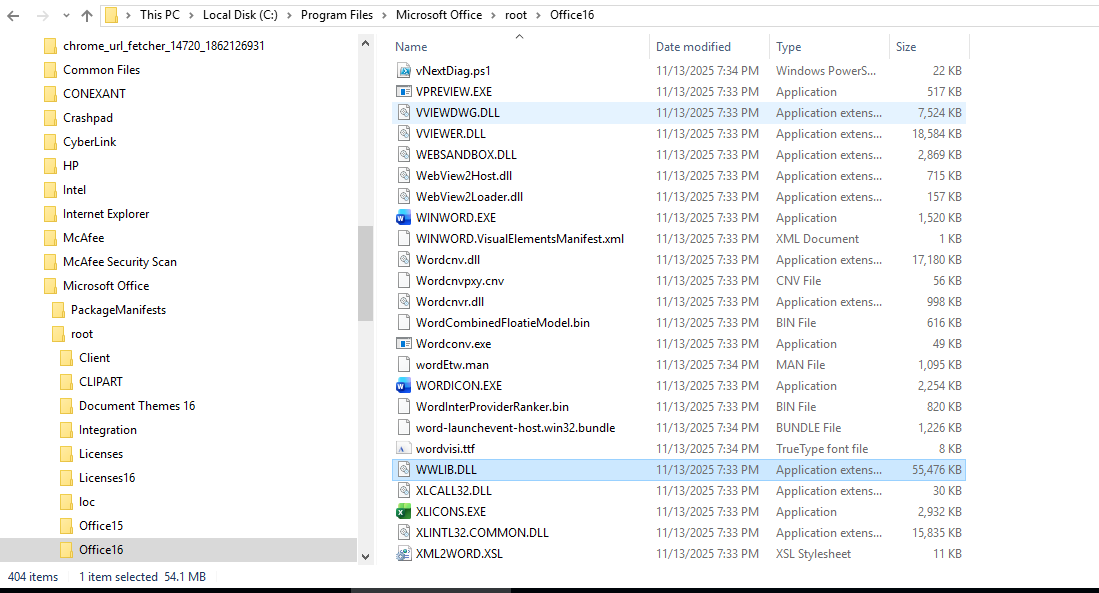Image resolution: width=1099 pixels, height=593 pixels.
Task: Click the WORDICON.EXE Word application icon
Action: [x=404, y=385]
